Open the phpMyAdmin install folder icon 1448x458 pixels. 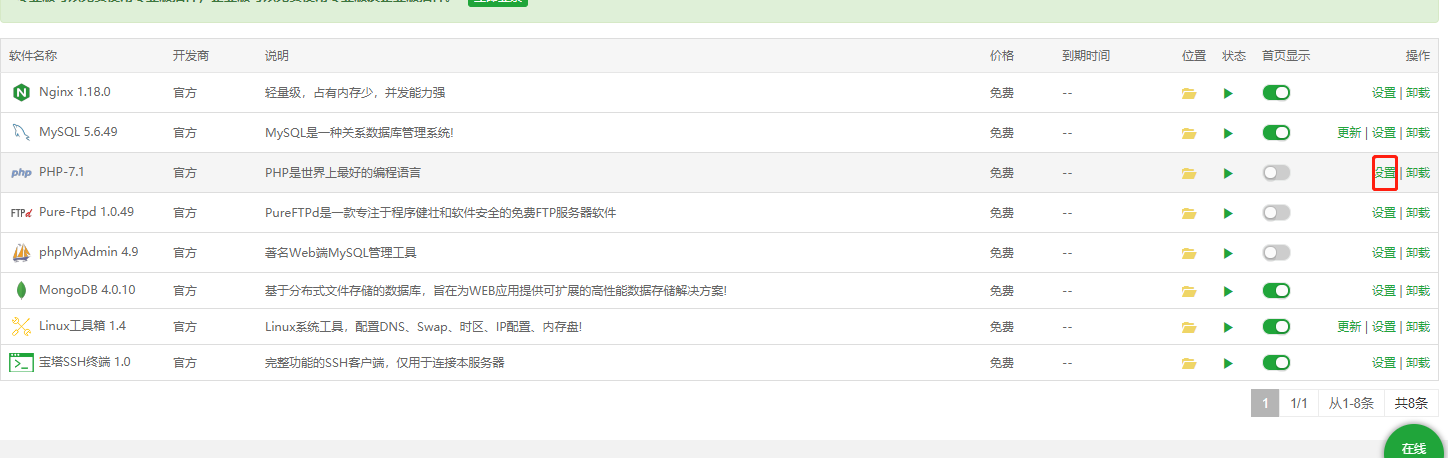1189,254
